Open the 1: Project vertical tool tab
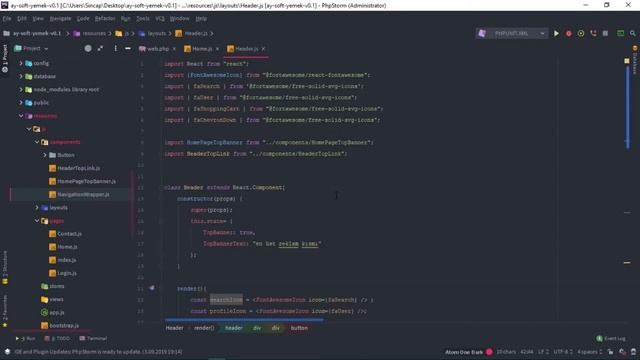Viewport: 640px width, 360px height. pyautogui.click(x=5, y=59)
